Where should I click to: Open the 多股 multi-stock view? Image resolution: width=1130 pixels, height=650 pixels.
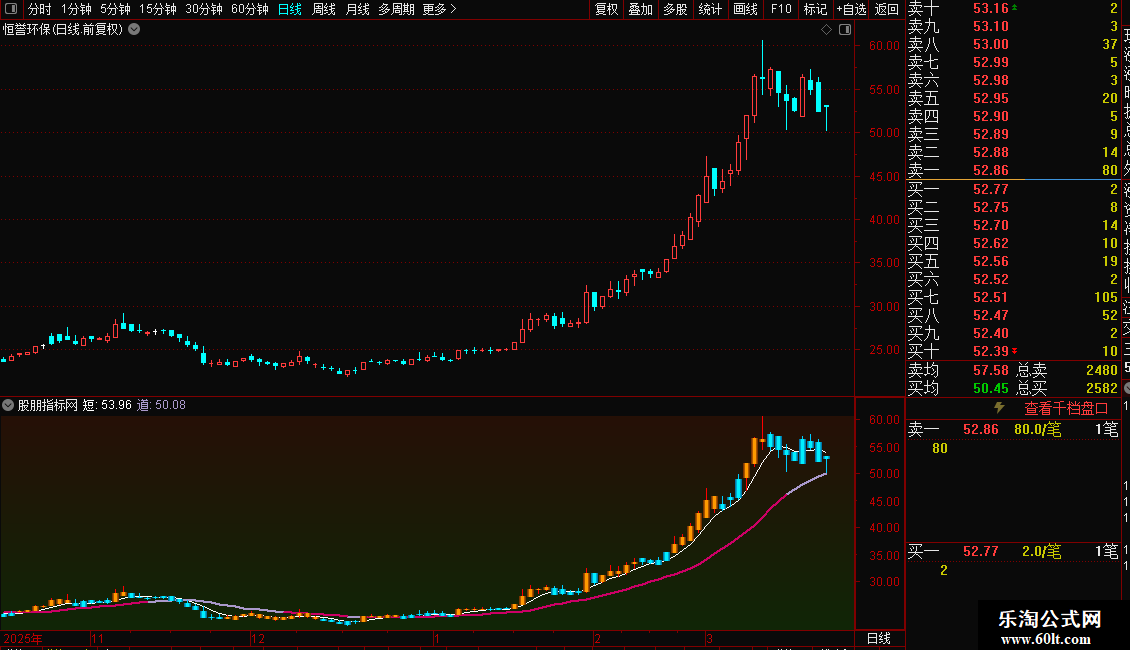pyautogui.click(x=675, y=9)
